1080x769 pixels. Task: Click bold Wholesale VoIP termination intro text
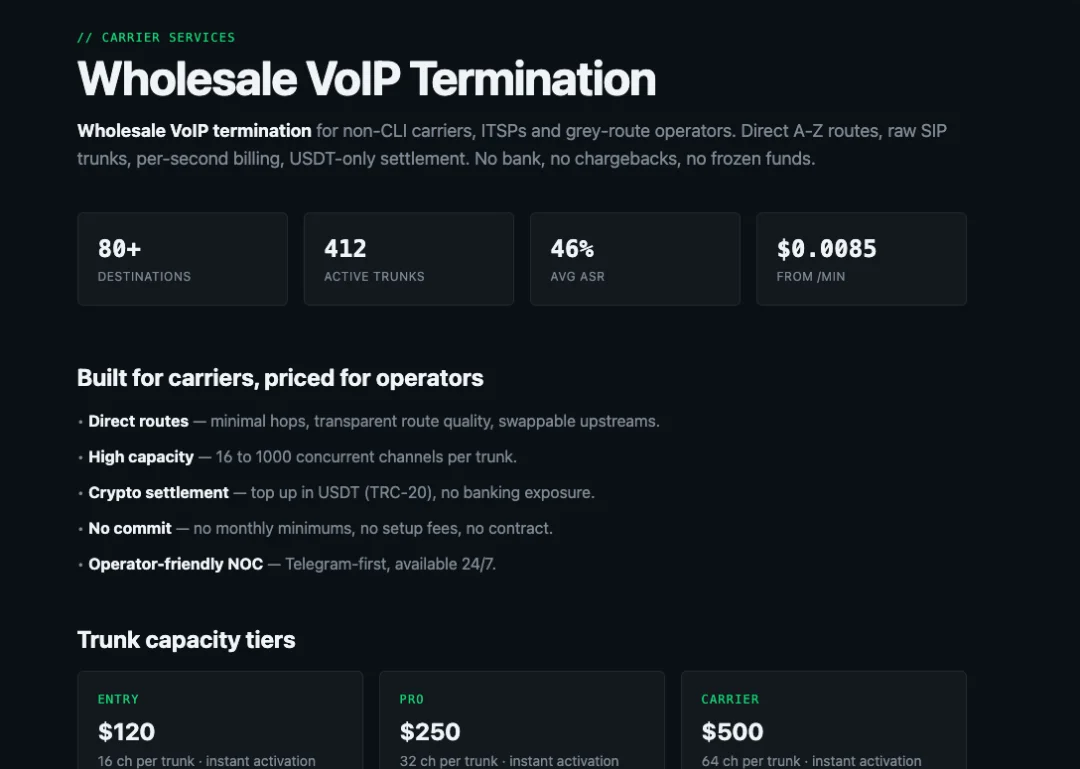tap(194, 131)
